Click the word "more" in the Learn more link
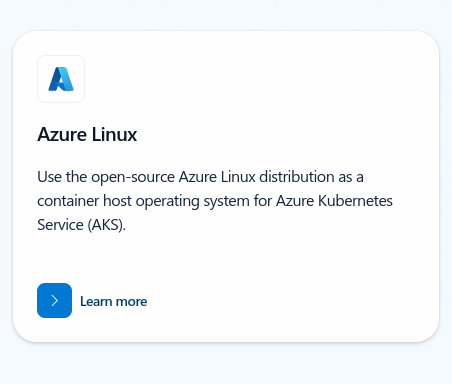 click(x=132, y=302)
